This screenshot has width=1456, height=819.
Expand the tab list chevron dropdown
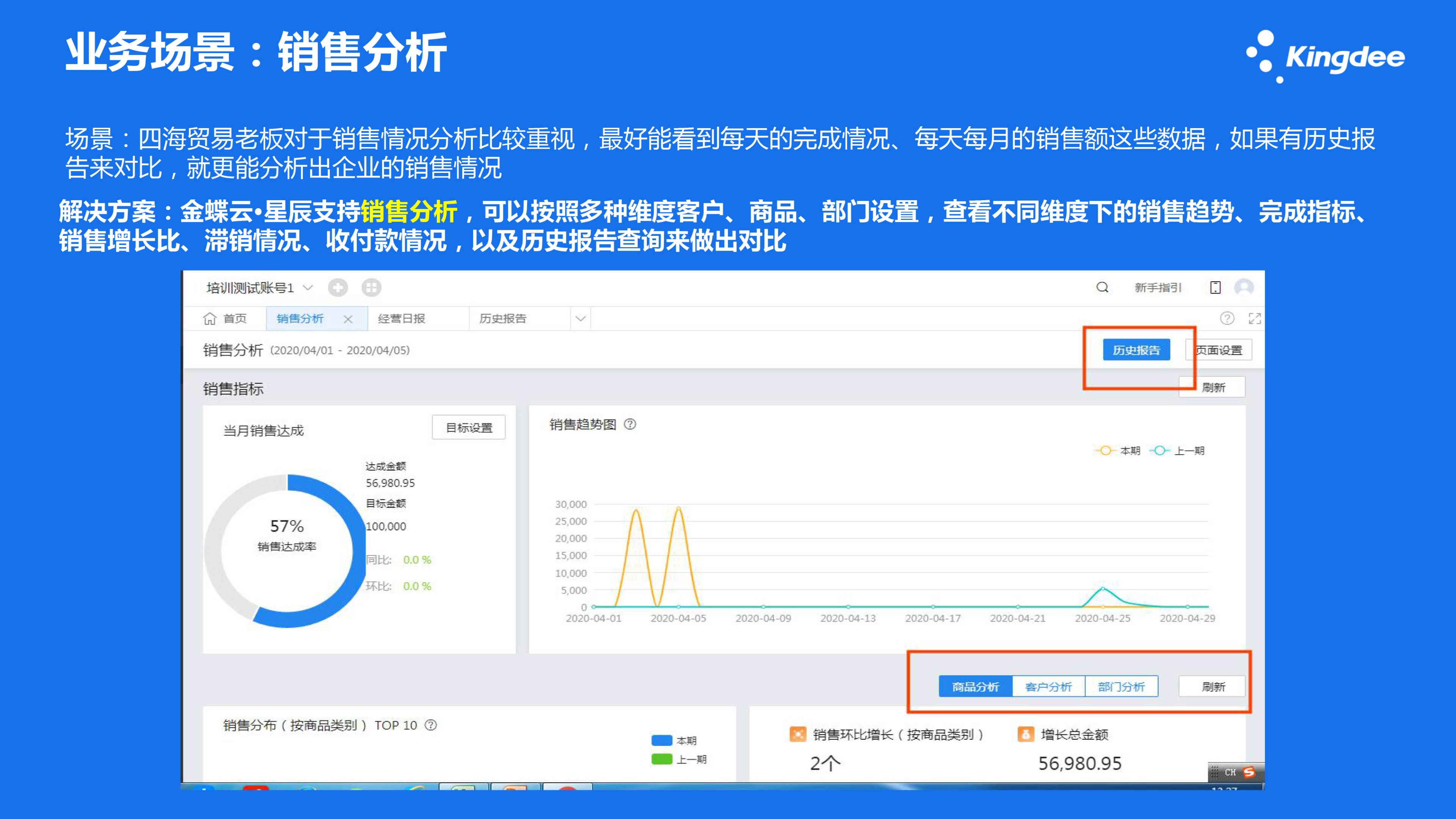(x=581, y=318)
